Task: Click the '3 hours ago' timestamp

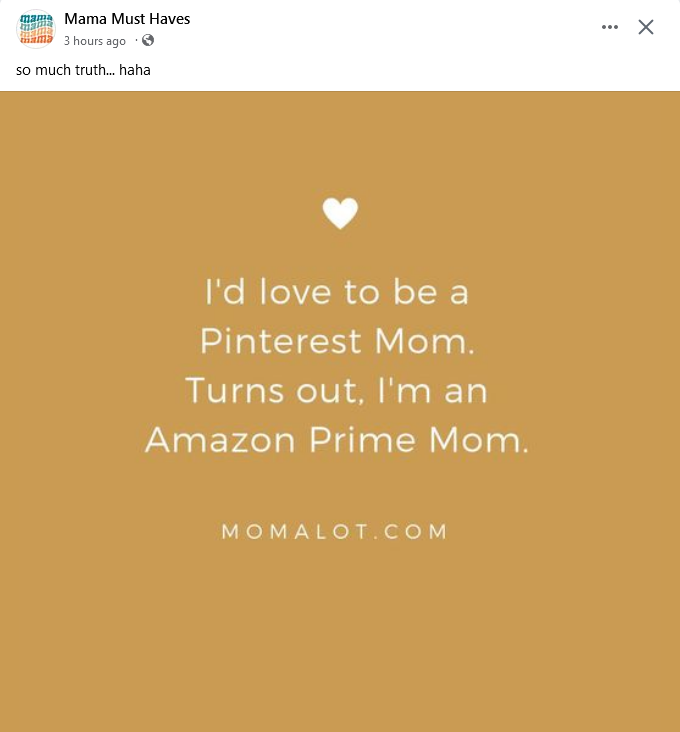Action: coord(95,41)
